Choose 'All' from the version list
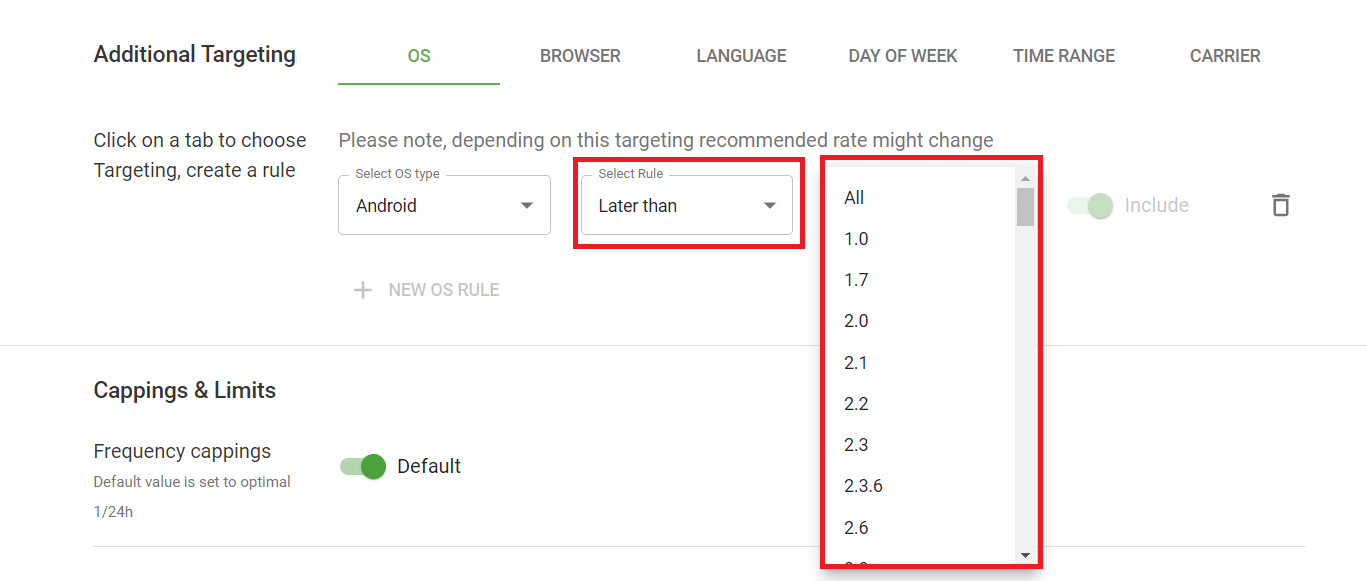Image resolution: width=1367 pixels, height=581 pixels. [854, 198]
